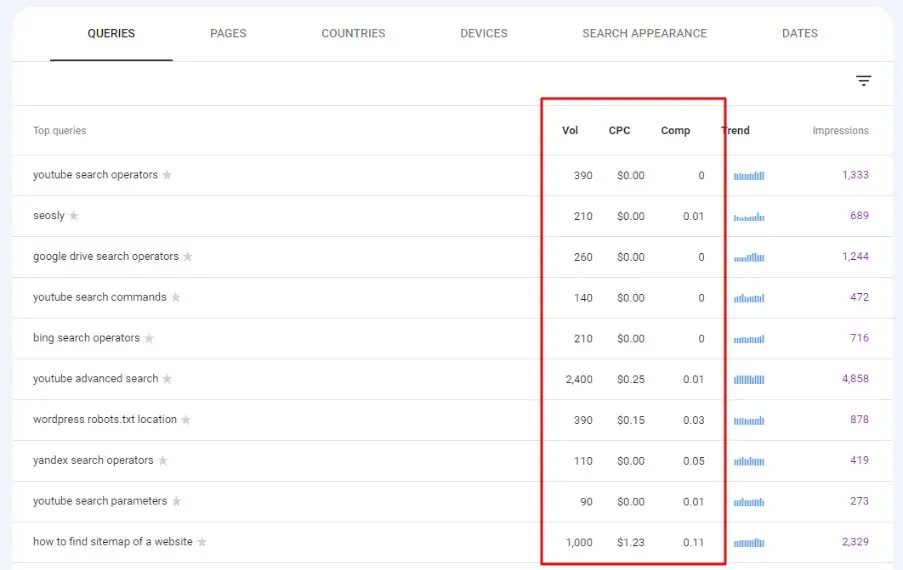
Task: Go to the Dates tab
Action: coord(799,33)
